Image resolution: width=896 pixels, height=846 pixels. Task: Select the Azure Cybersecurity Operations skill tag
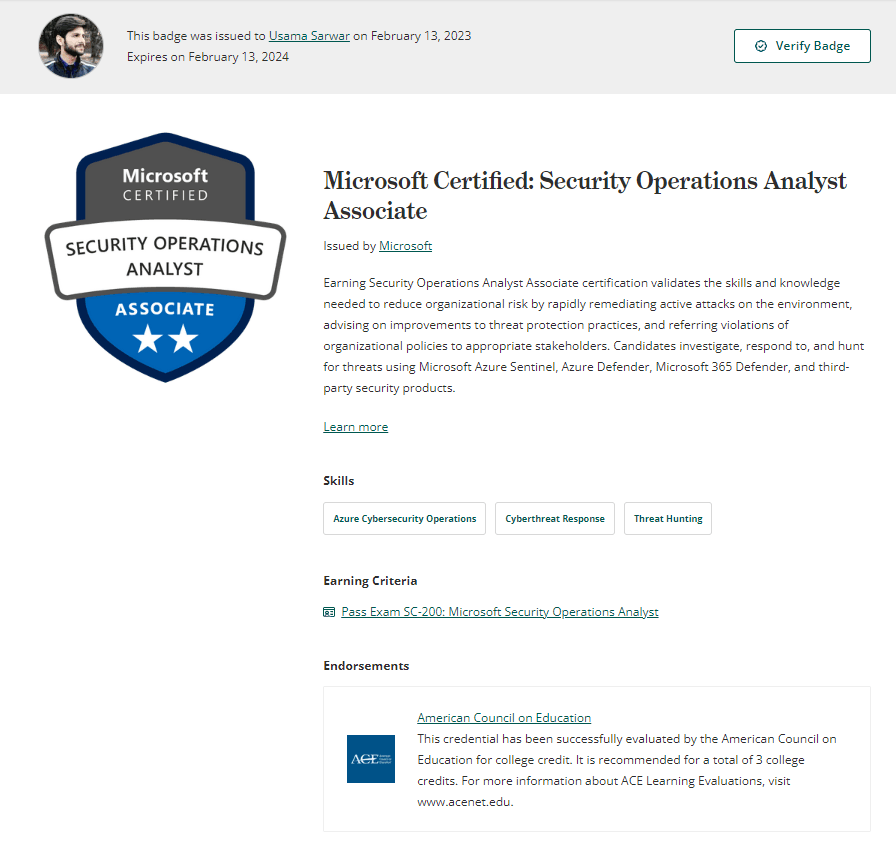[405, 518]
